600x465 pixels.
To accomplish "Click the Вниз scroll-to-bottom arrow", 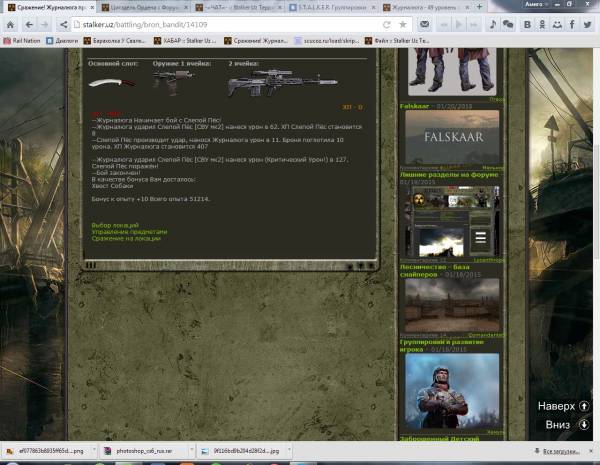I will coord(584,424).
